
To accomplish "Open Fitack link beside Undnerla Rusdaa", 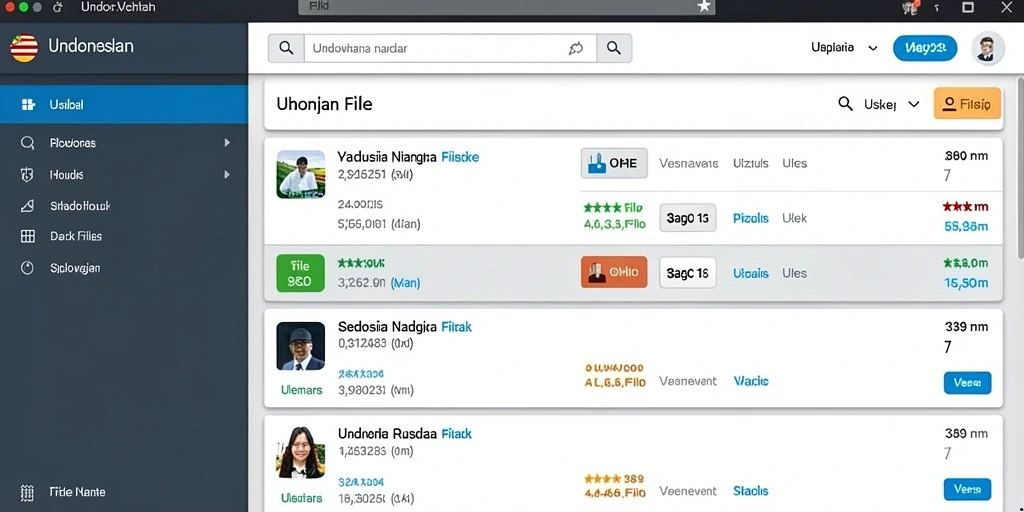I will coord(456,434).
